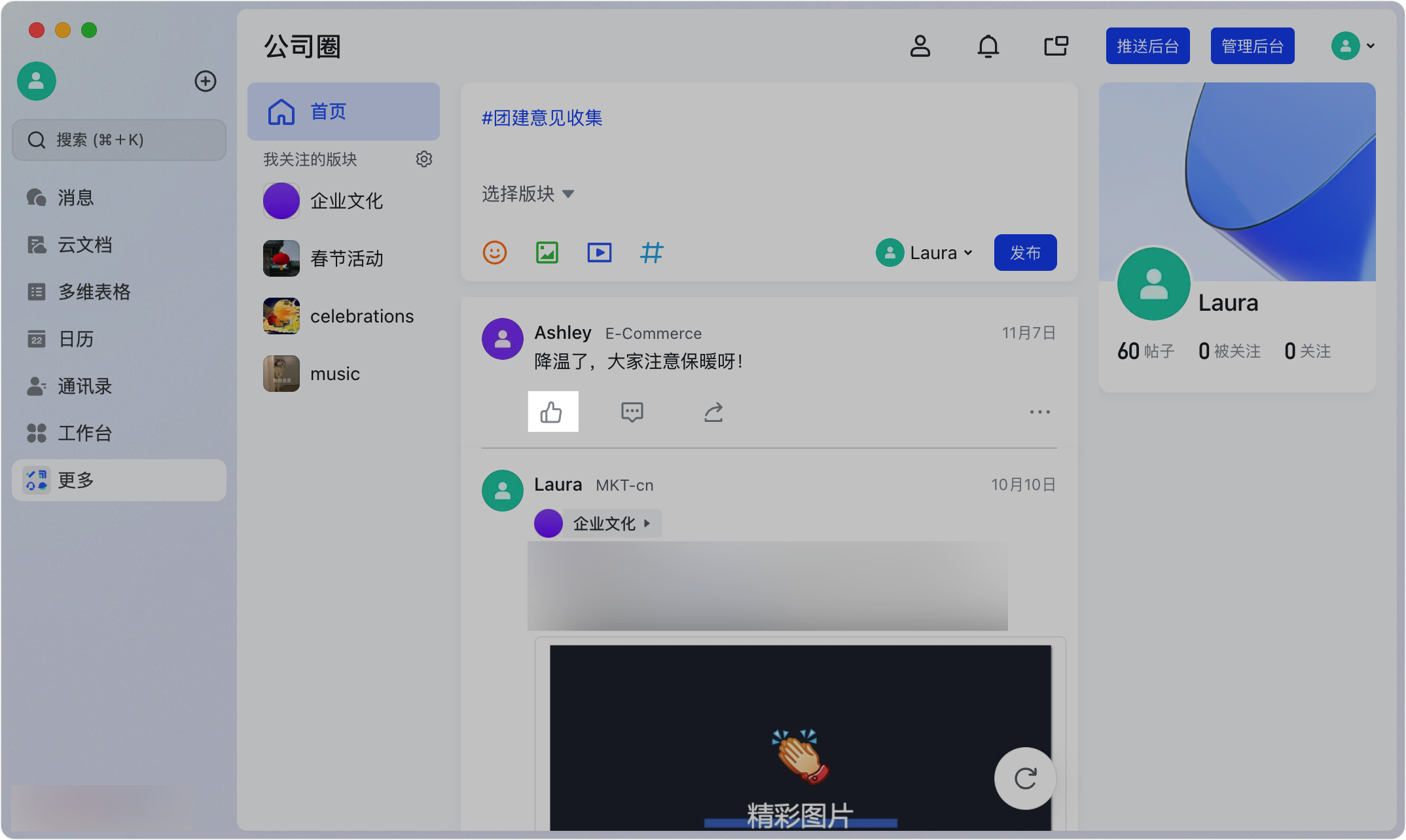Open Ashley's name on the post
The height and width of the screenshot is (840, 1406).
(x=563, y=332)
